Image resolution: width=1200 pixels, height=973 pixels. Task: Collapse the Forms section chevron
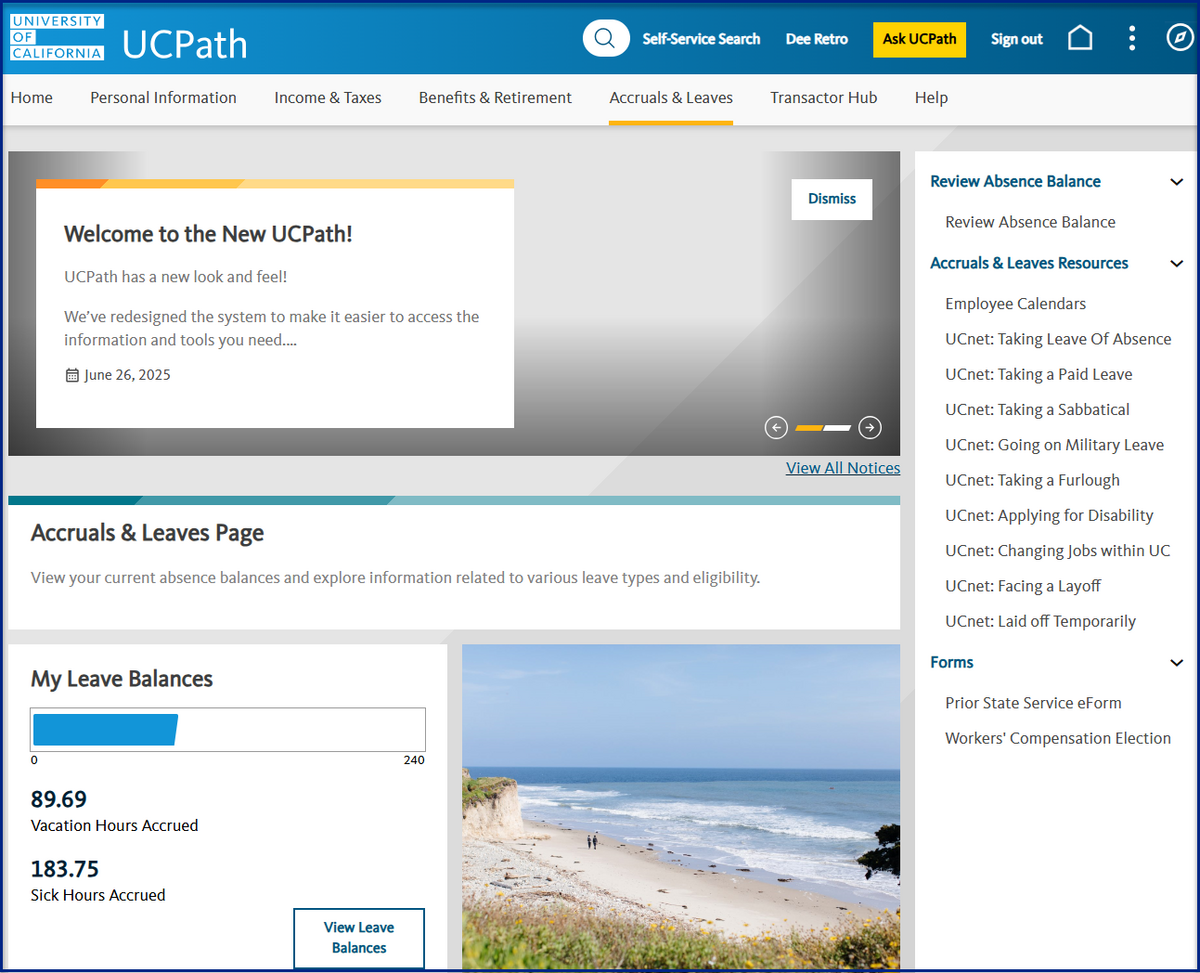point(1176,663)
